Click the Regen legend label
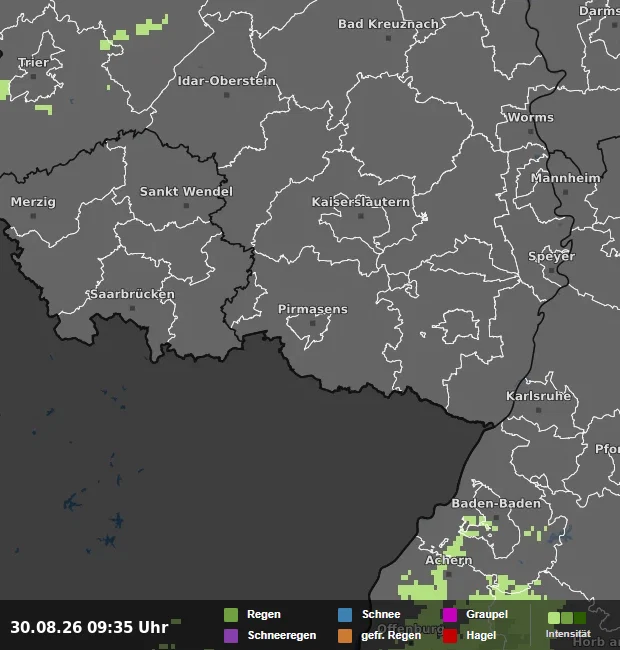620x650 pixels. (264, 614)
